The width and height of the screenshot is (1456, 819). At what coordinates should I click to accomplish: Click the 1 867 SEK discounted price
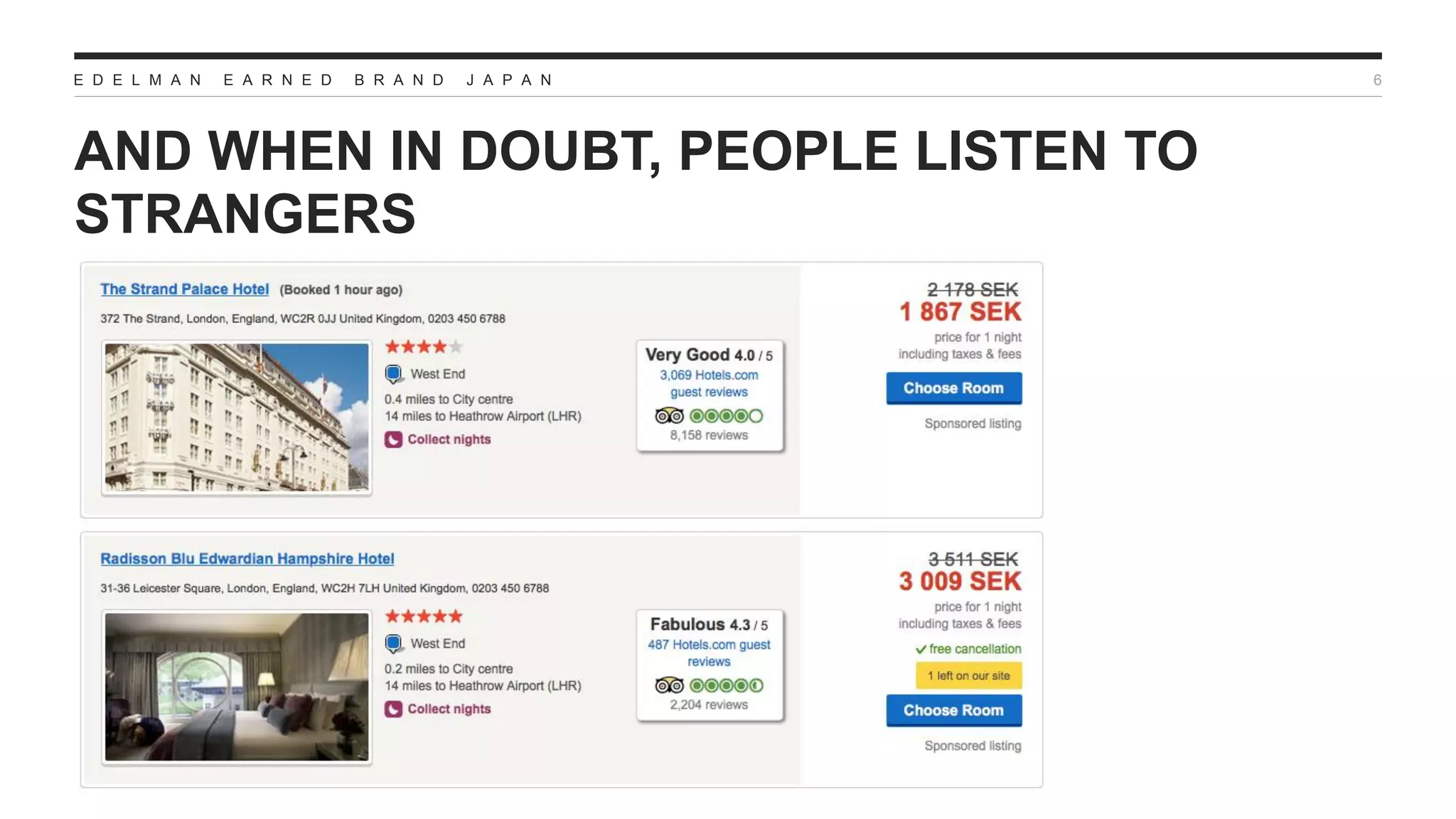pos(960,311)
